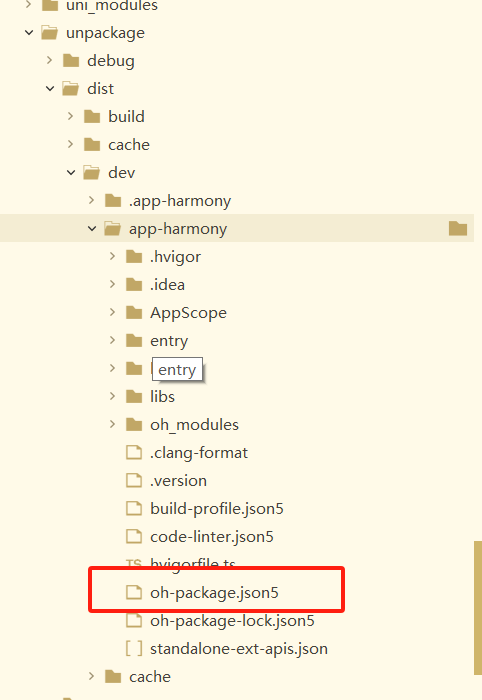This screenshot has width=482, height=700.
Task: Open the build-profile.json5 file
Action: [x=216, y=508]
